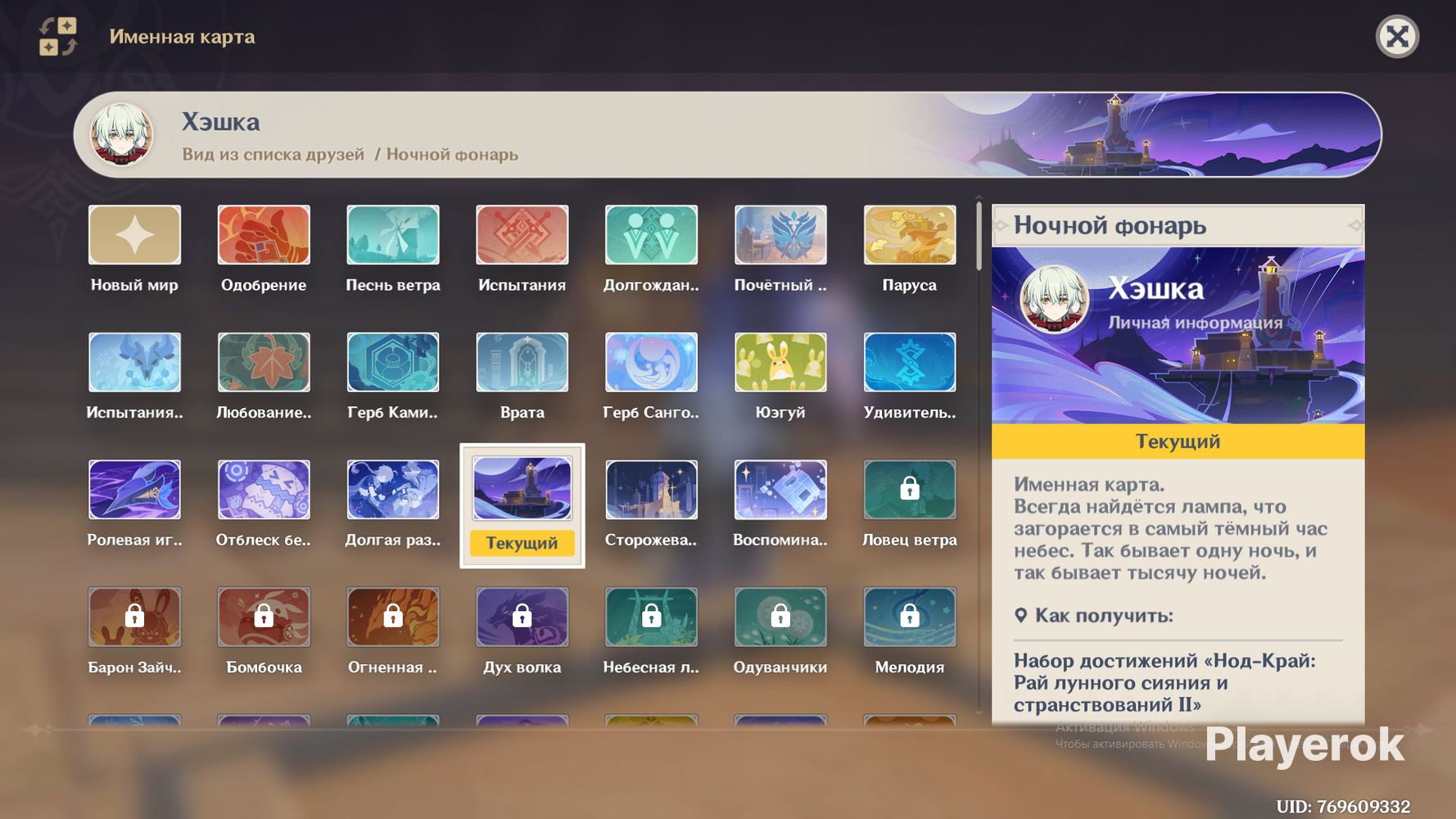Click the Именная карта page title
Image resolution: width=1456 pixels, height=819 pixels.
(x=183, y=37)
